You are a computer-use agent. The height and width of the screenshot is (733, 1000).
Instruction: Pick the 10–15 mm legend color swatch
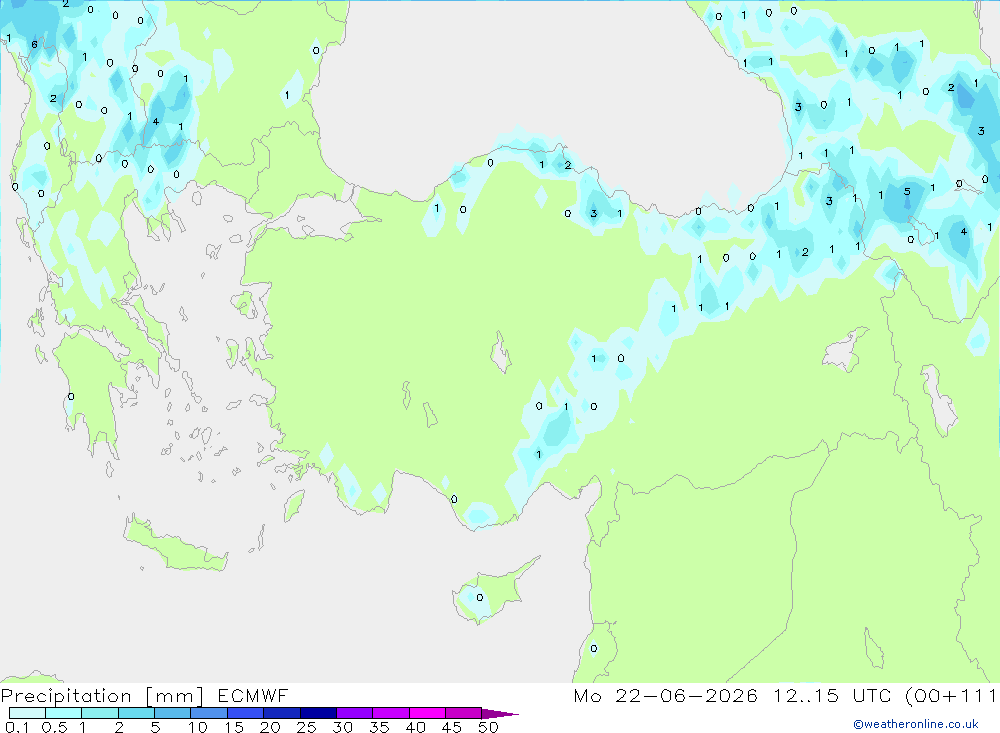209,713
